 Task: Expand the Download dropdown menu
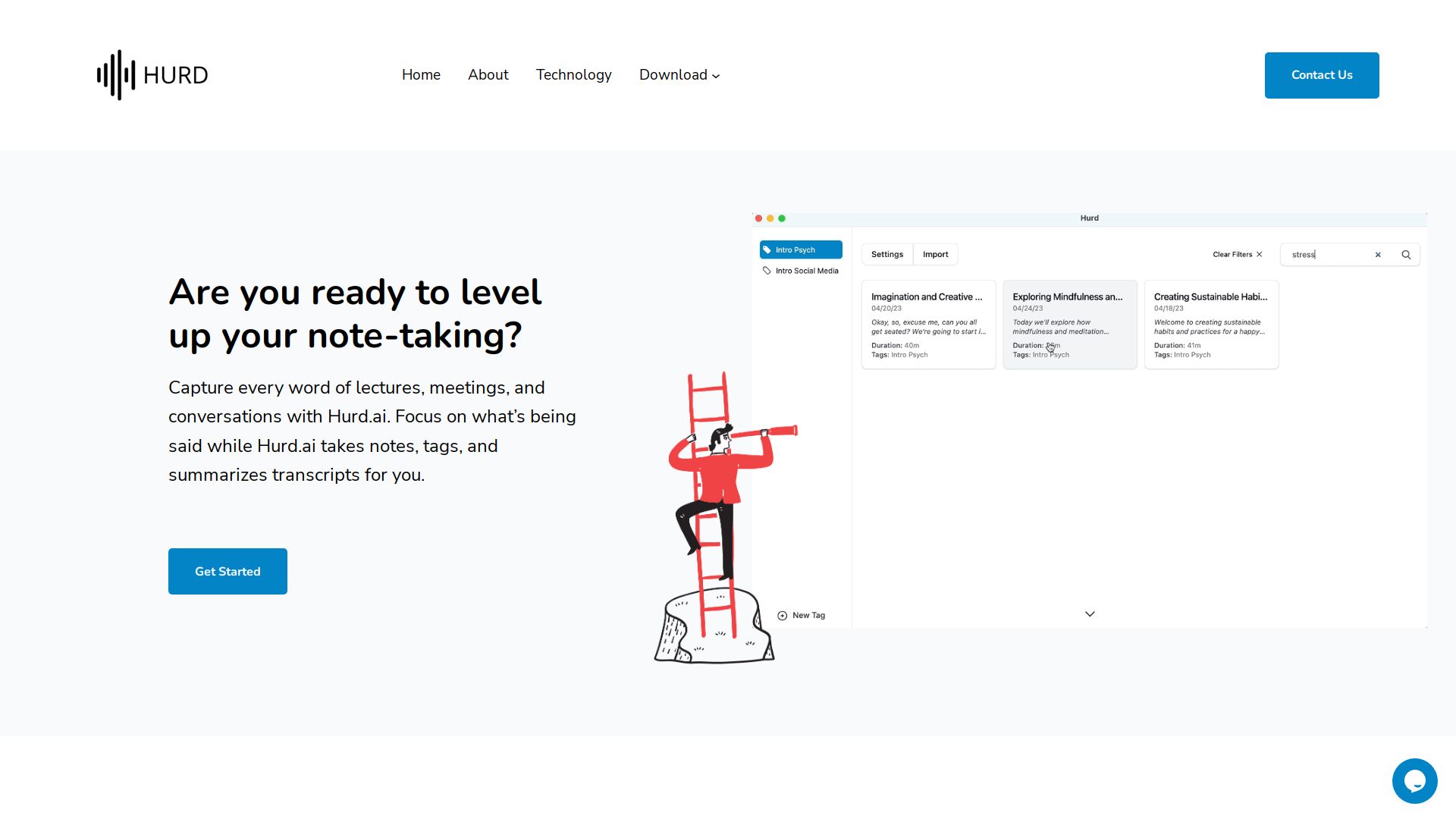[679, 75]
